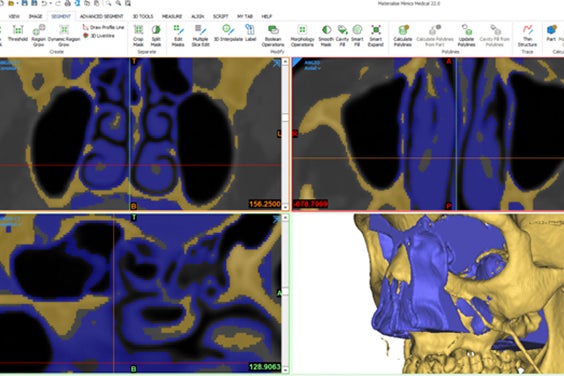Viewport: 564px width, 376px height.
Task: Click down arrow of bottom-left viewport scrollbar
Action: (x=285, y=370)
